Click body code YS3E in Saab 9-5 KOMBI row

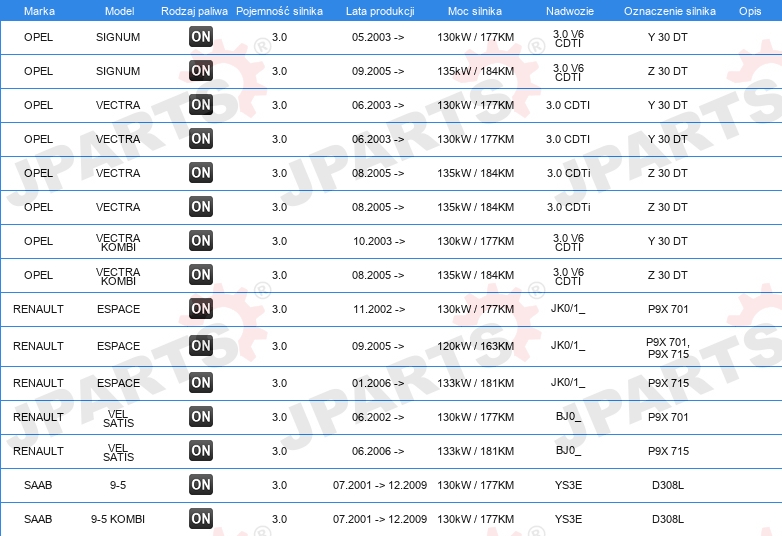(x=568, y=519)
